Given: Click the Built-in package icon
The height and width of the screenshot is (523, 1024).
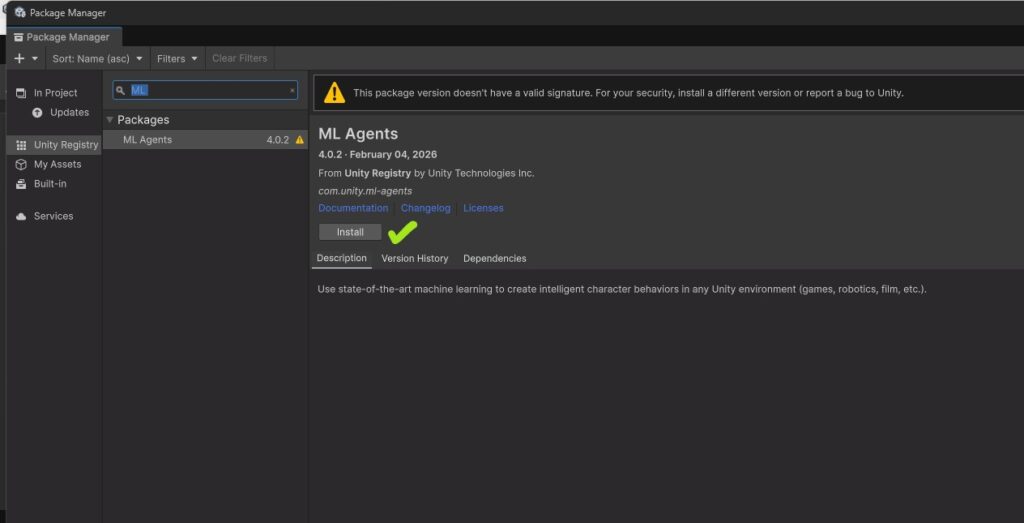Looking at the screenshot, I should coord(21,183).
